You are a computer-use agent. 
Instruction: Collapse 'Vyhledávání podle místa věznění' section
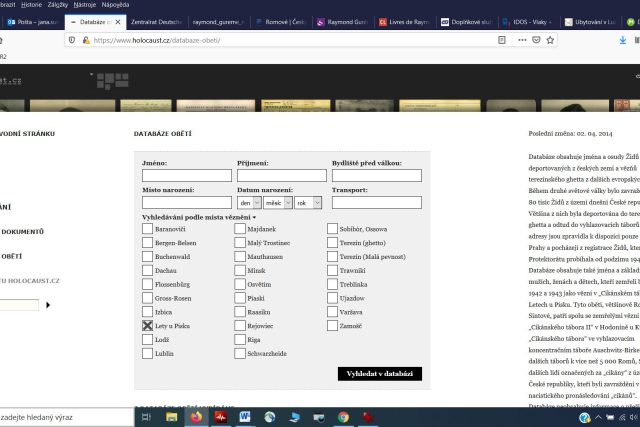(x=200, y=216)
